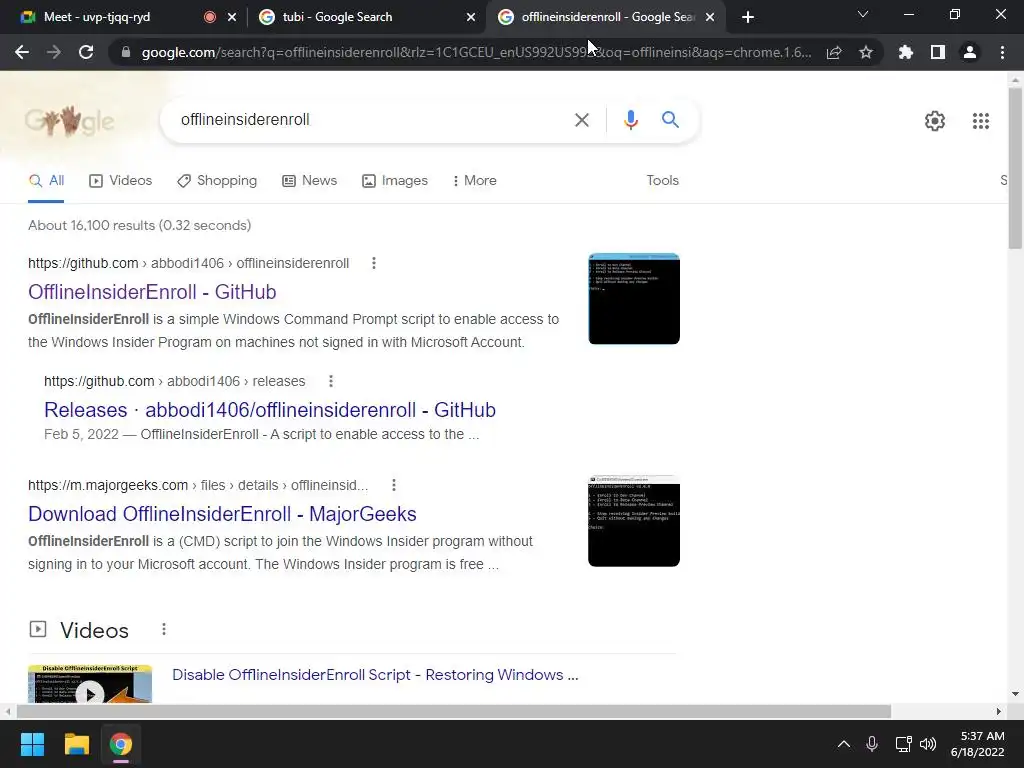The height and width of the screenshot is (768, 1024).
Task: Open the Extensions puzzle icon
Action: (x=906, y=52)
